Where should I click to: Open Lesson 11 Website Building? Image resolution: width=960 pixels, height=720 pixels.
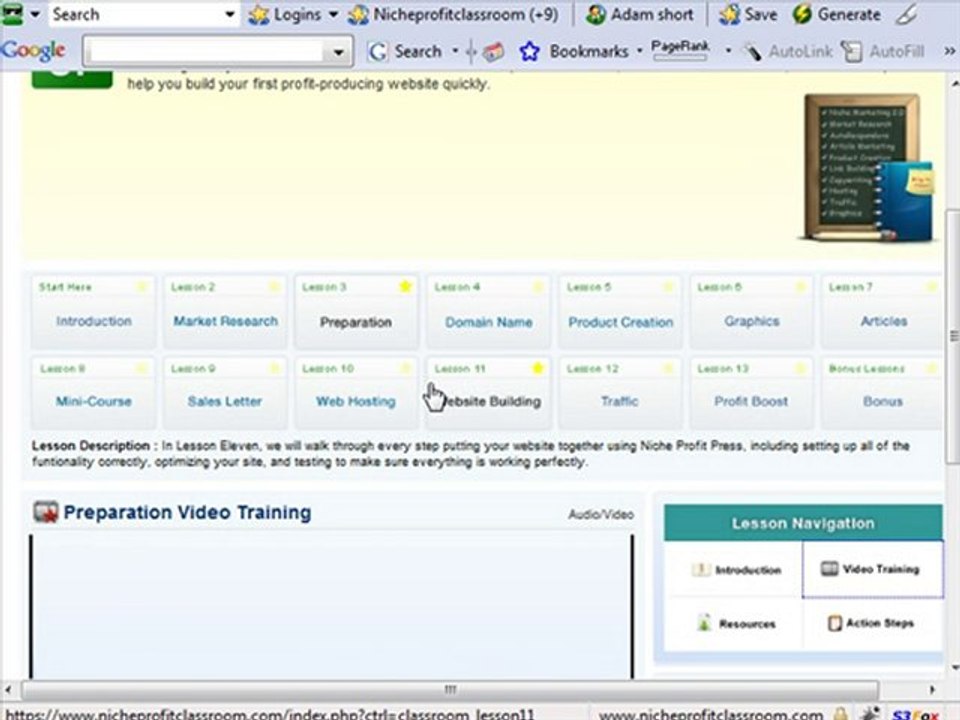tap(488, 393)
